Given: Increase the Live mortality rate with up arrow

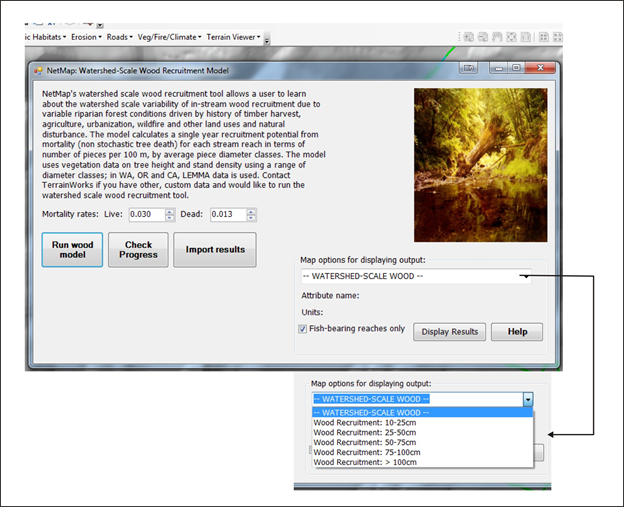Looking at the screenshot, I should coord(169,211).
